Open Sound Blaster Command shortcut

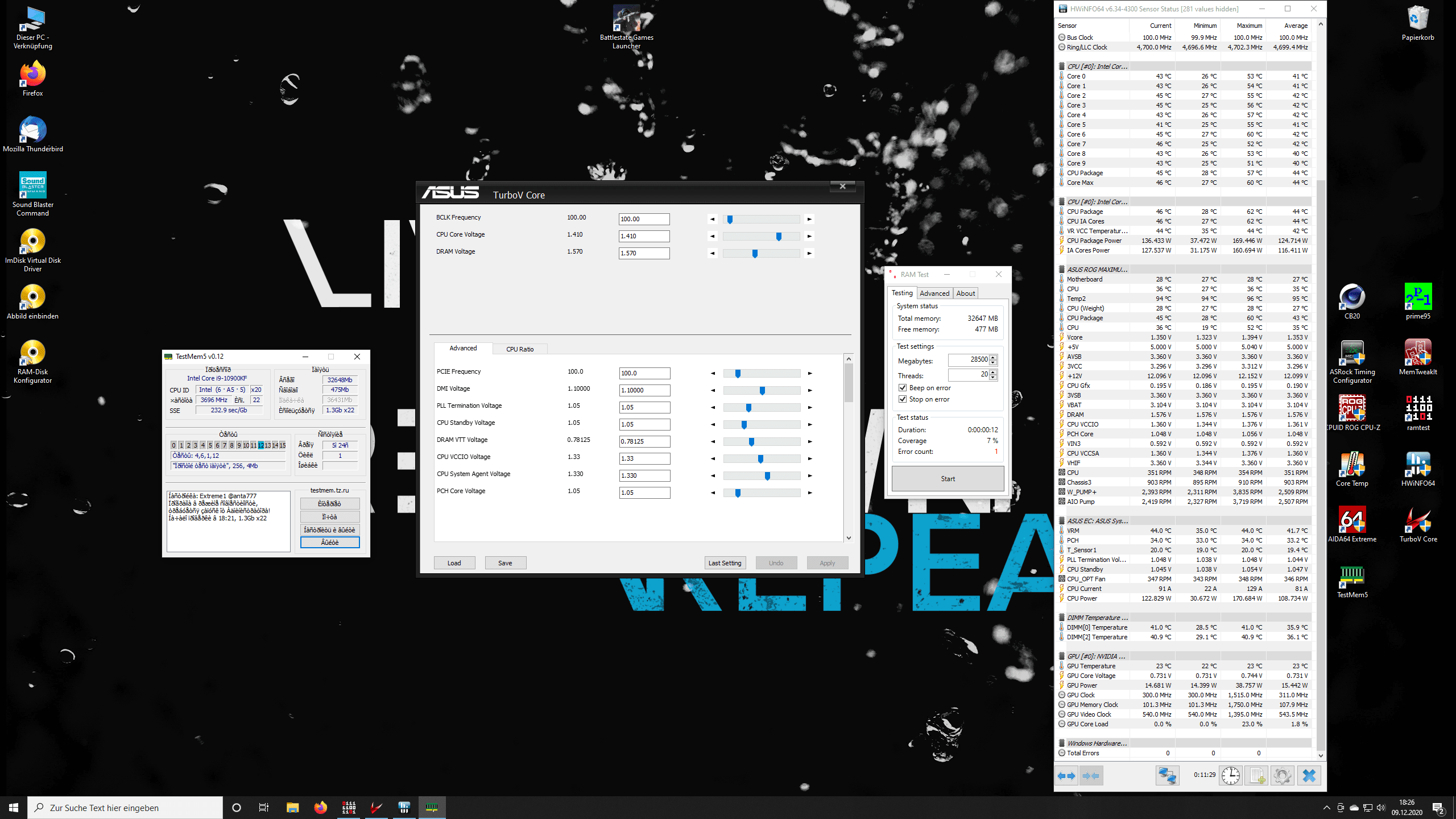tap(32, 194)
